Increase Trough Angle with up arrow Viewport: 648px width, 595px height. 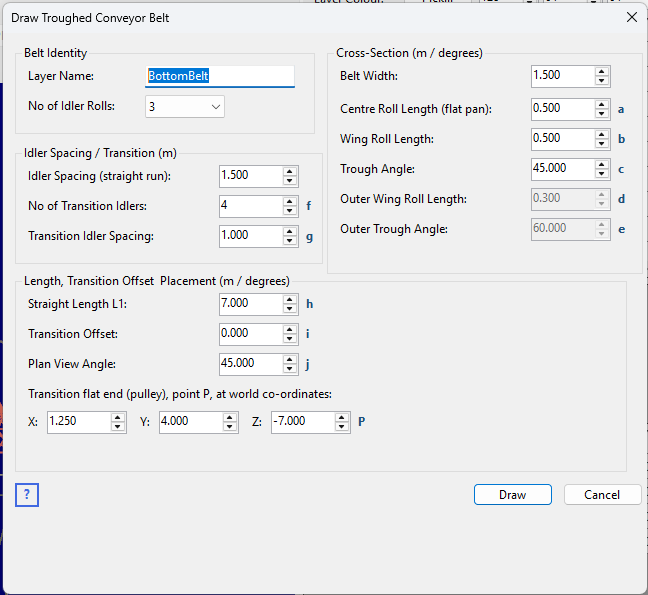602,164
